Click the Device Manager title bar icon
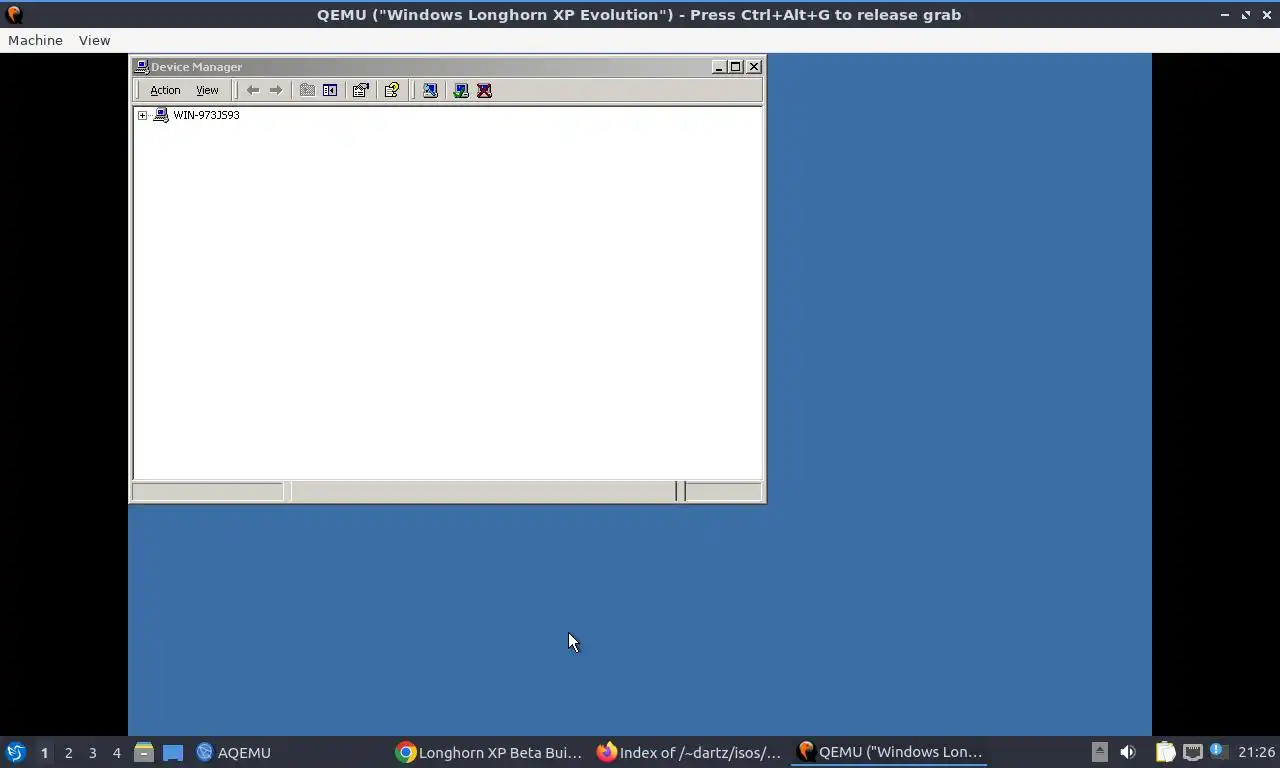This screenshot has height=768, width=1280. 142,67
